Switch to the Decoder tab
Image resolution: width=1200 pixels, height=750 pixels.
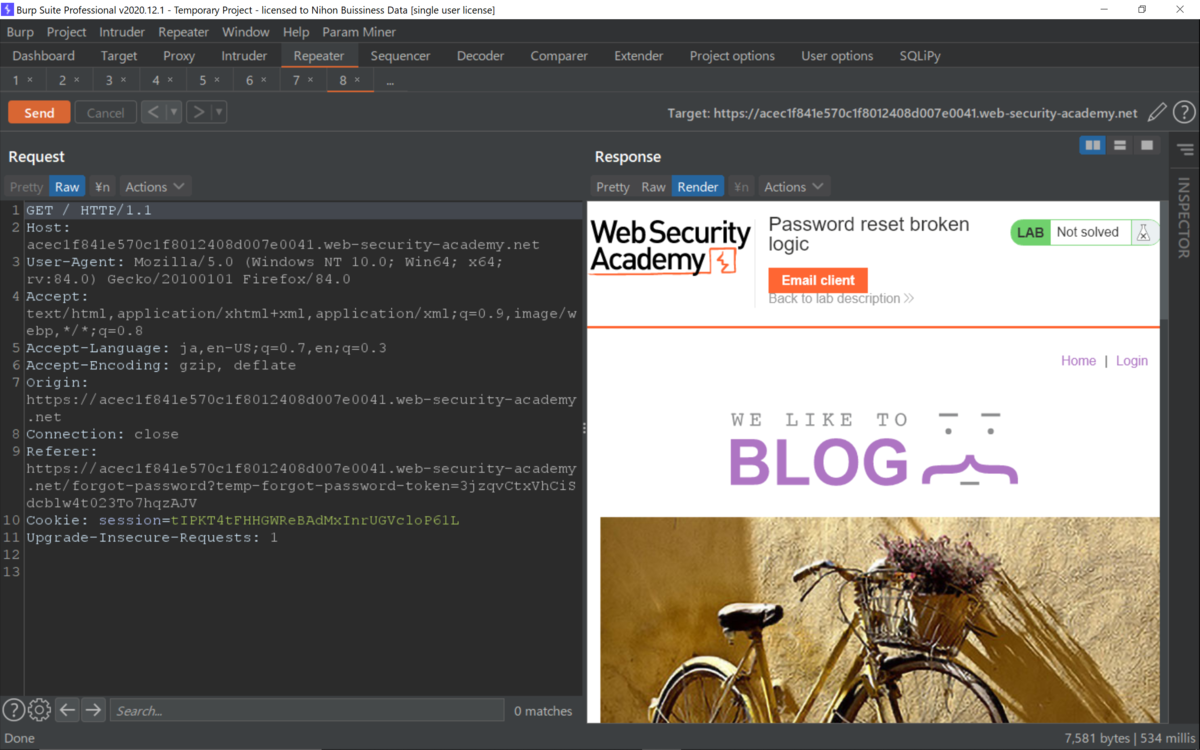480,56
